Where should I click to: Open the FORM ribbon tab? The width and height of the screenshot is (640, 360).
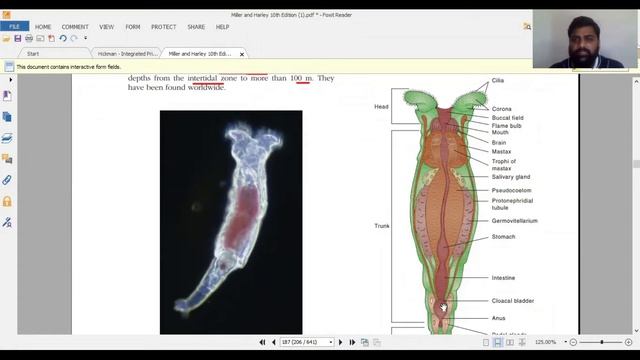pos(133,27)
